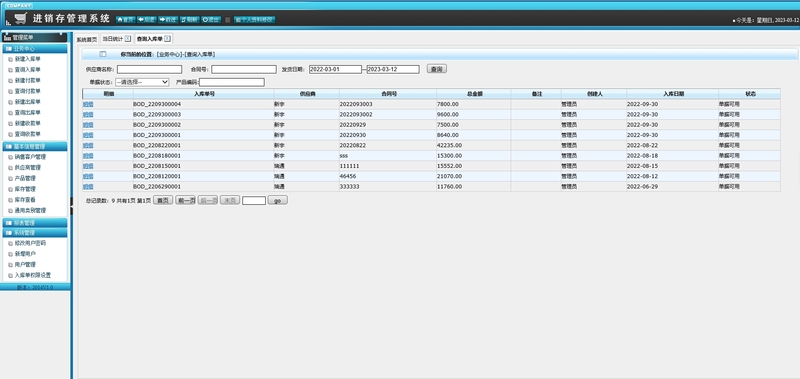Click the 退出 logout toolbar button
800x379 pixels.
pyautogui.click(x=211, y=19)
